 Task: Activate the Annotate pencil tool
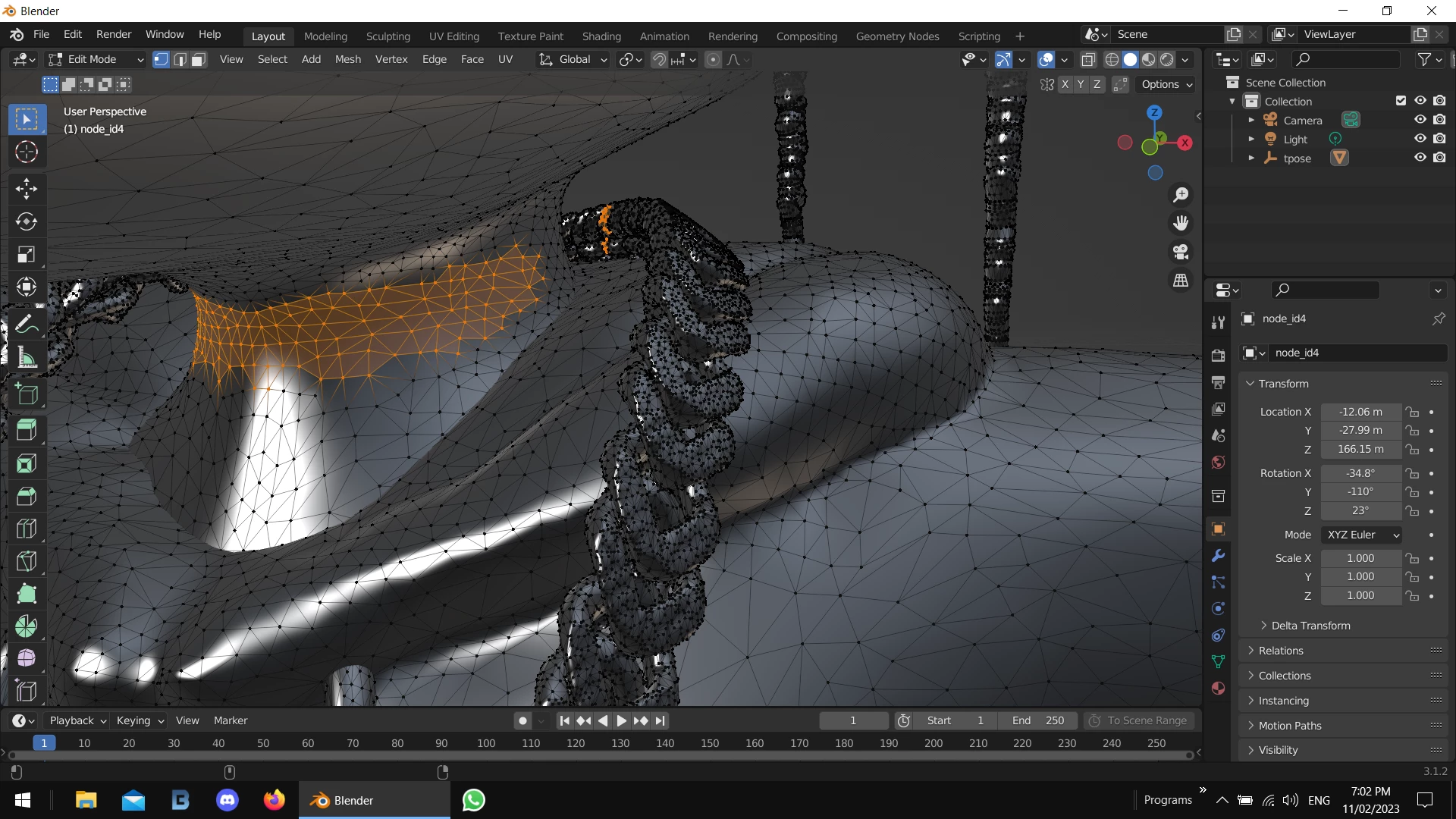[x=27, y=325]
